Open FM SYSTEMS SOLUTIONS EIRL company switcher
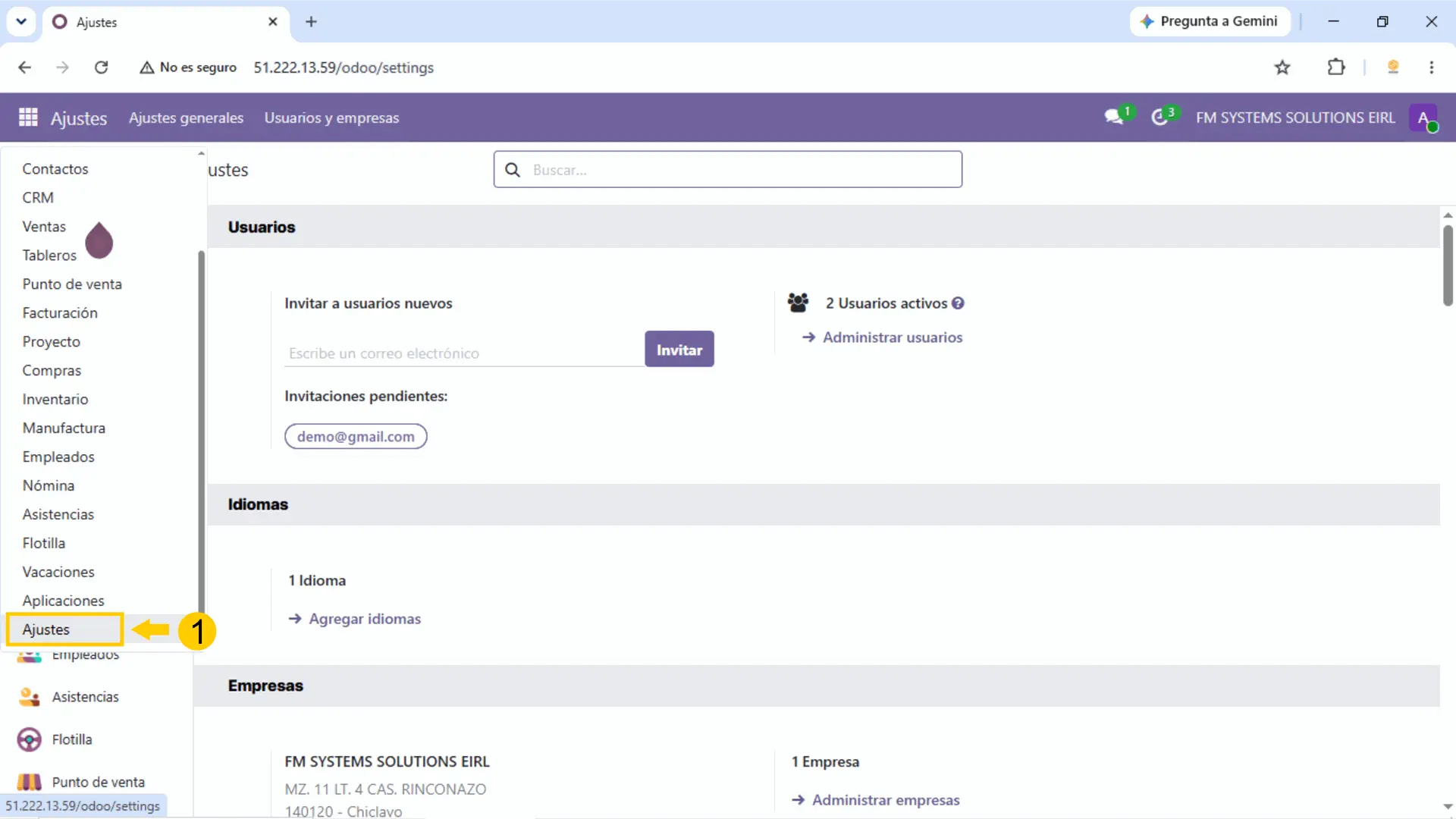This screenshot has height=819, width=1456. pyautogui.click(x=1295, y=118)
